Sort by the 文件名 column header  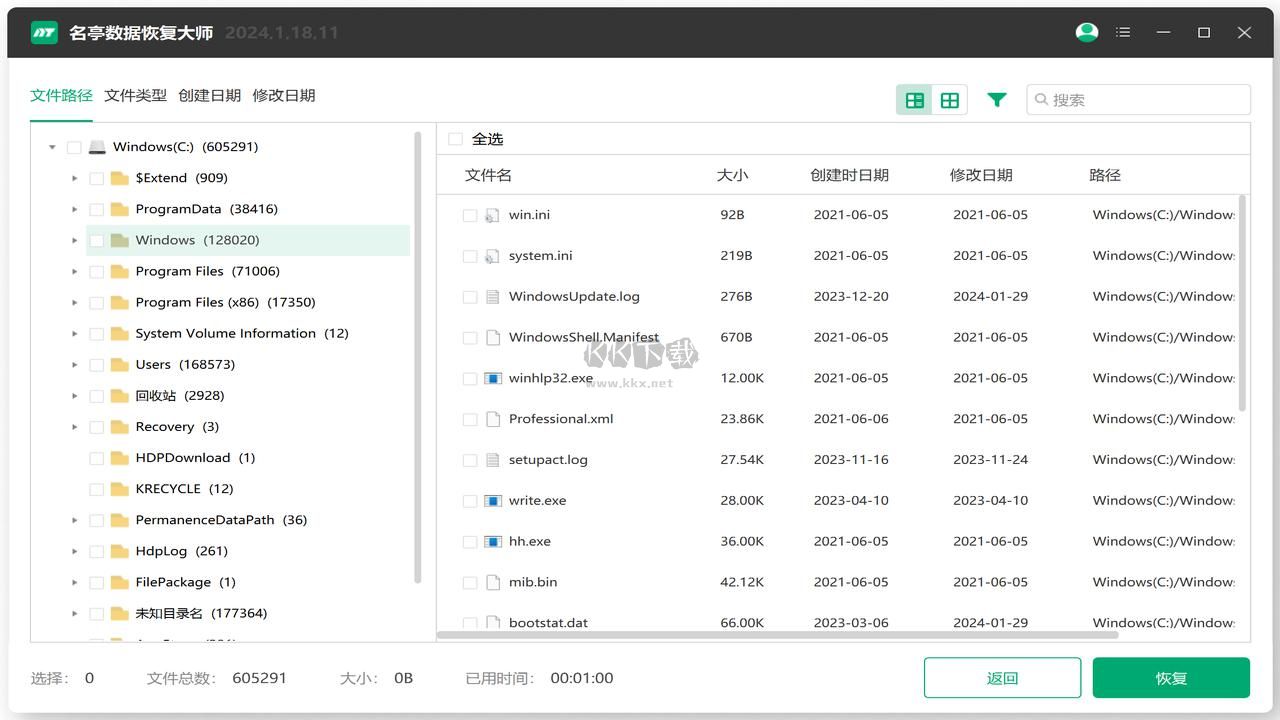(488, 175)
